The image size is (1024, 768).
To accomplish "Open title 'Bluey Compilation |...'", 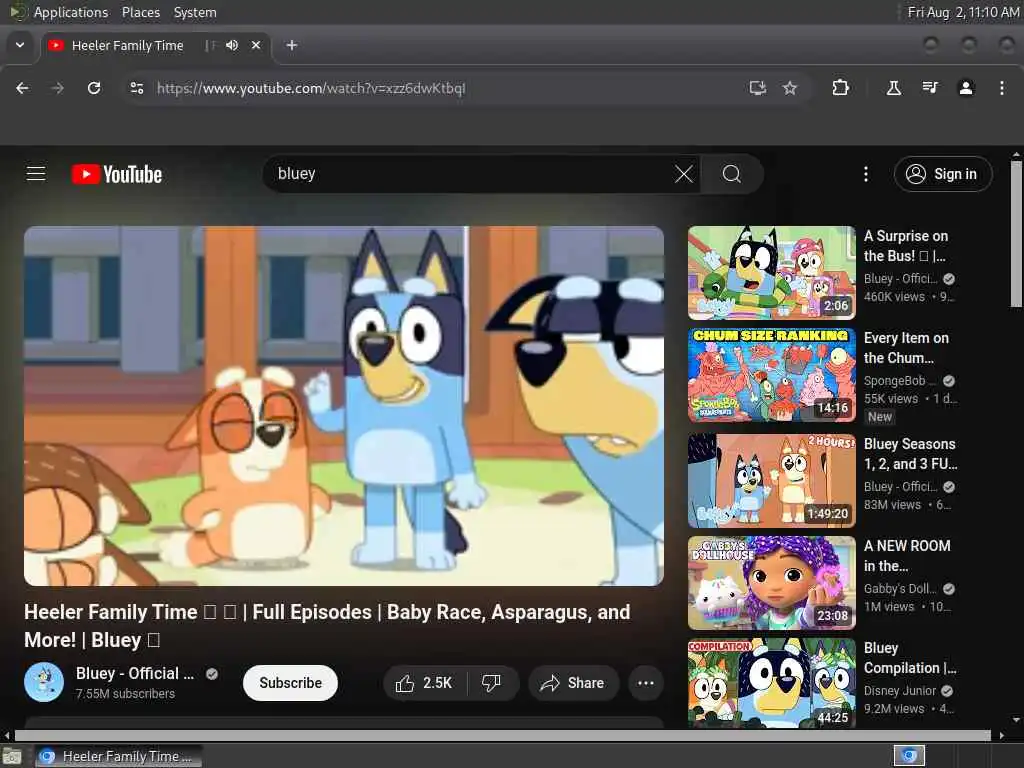I will tap(910, 658).
